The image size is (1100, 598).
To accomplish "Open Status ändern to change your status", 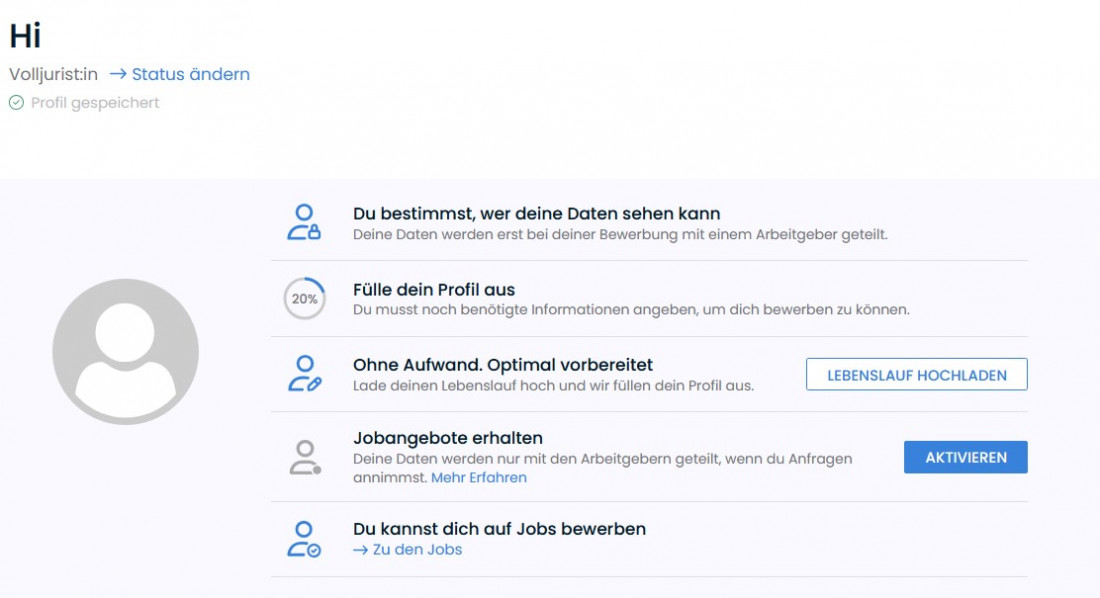I will pyautogui.click(x=192, y=74).
